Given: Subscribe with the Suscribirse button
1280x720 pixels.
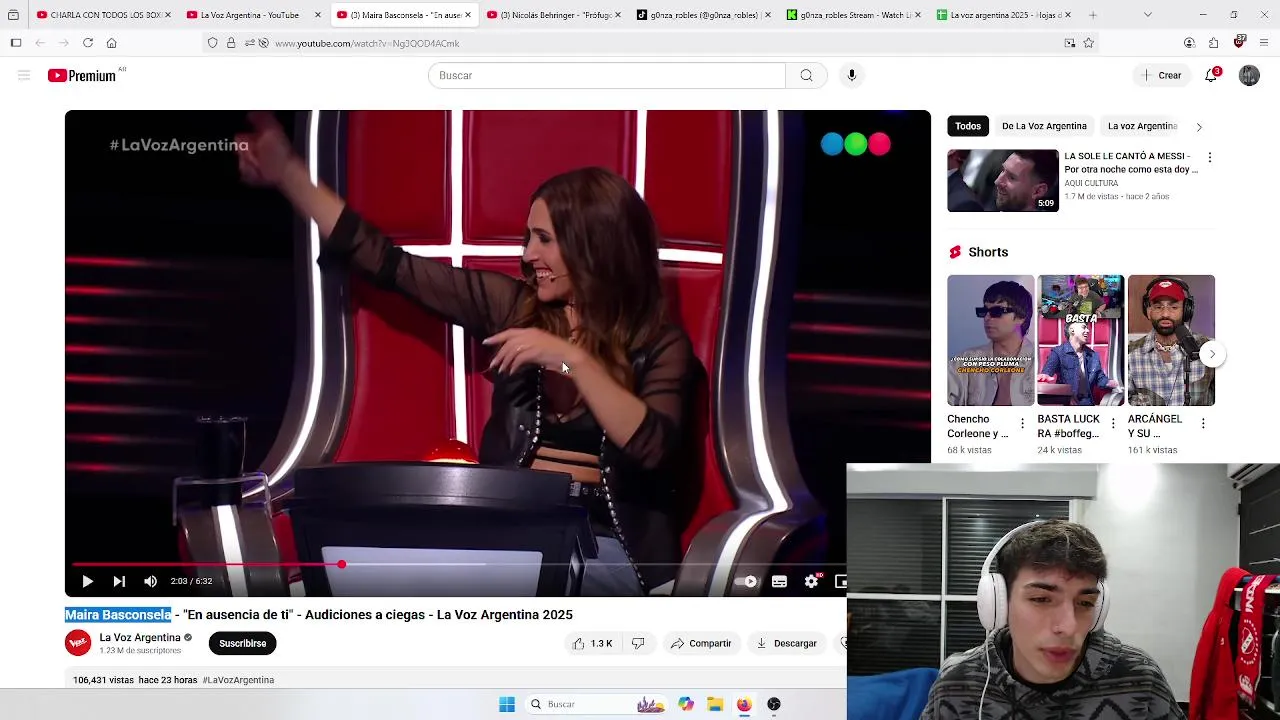Looking at the screenshot, I should [x=242, y=643].
